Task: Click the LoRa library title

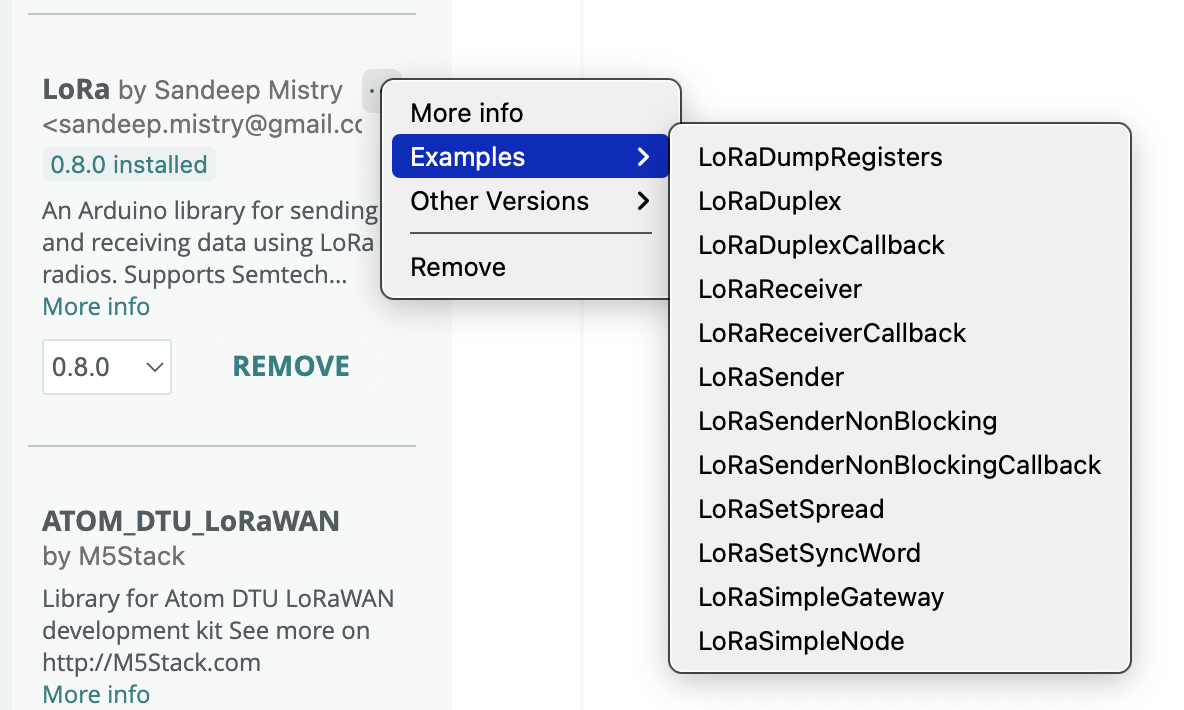Action: click(76, 89)
